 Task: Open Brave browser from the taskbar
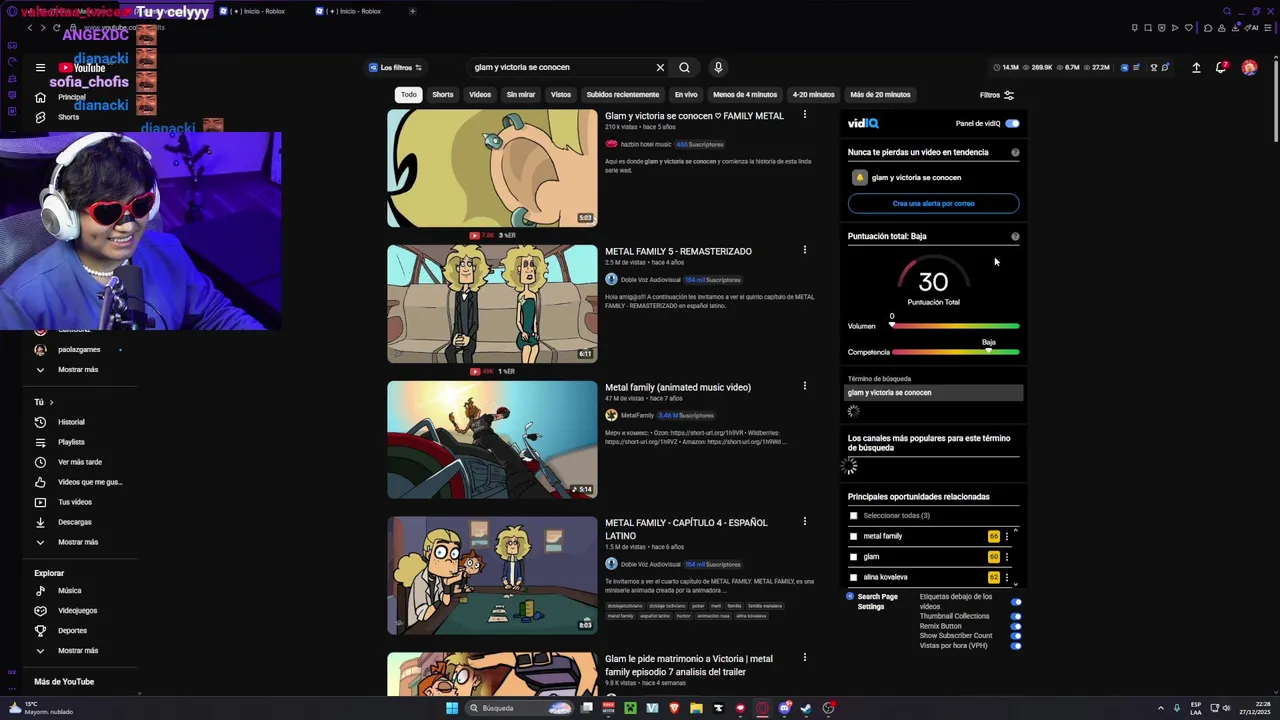click(x=674, y=708)
